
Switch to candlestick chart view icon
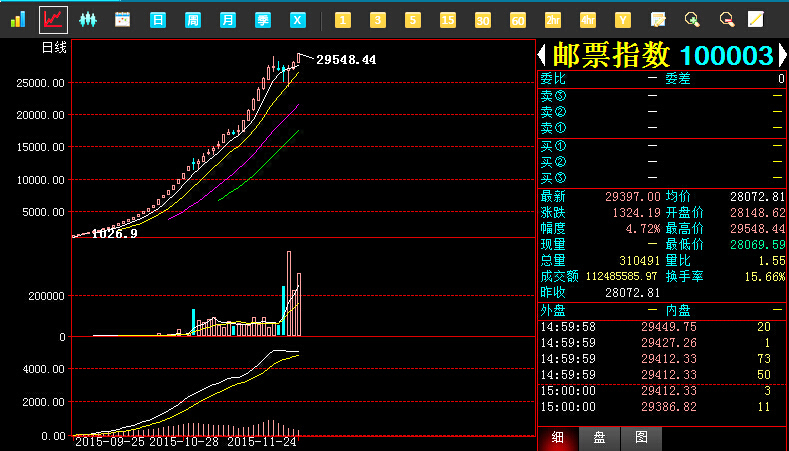88,19
